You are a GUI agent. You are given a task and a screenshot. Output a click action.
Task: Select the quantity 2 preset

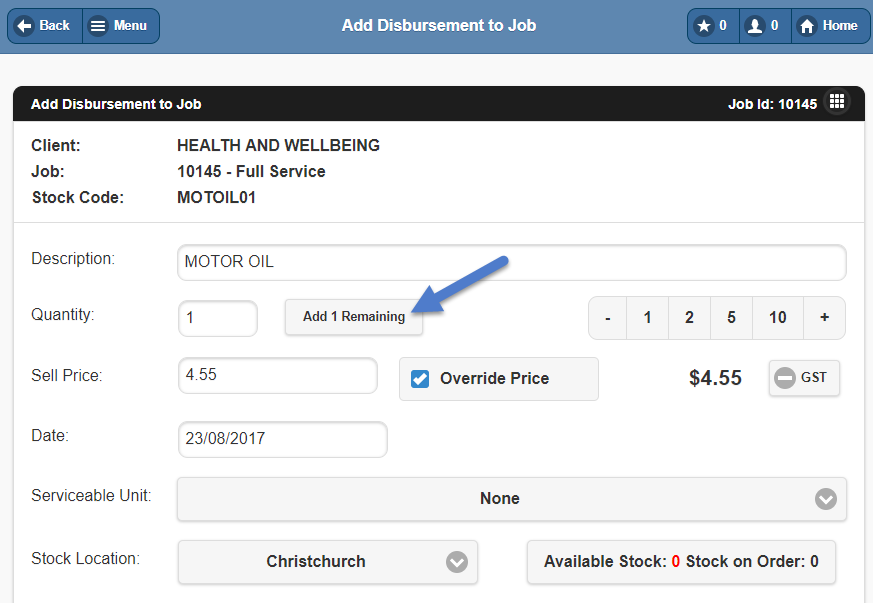[689, 318]
